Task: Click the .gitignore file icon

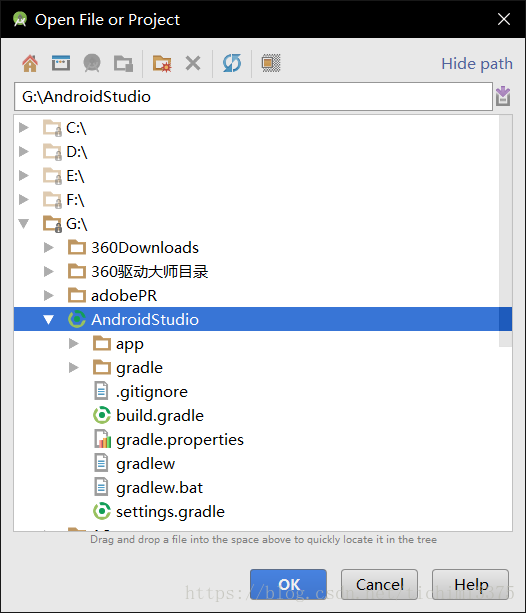Action: 101,391
